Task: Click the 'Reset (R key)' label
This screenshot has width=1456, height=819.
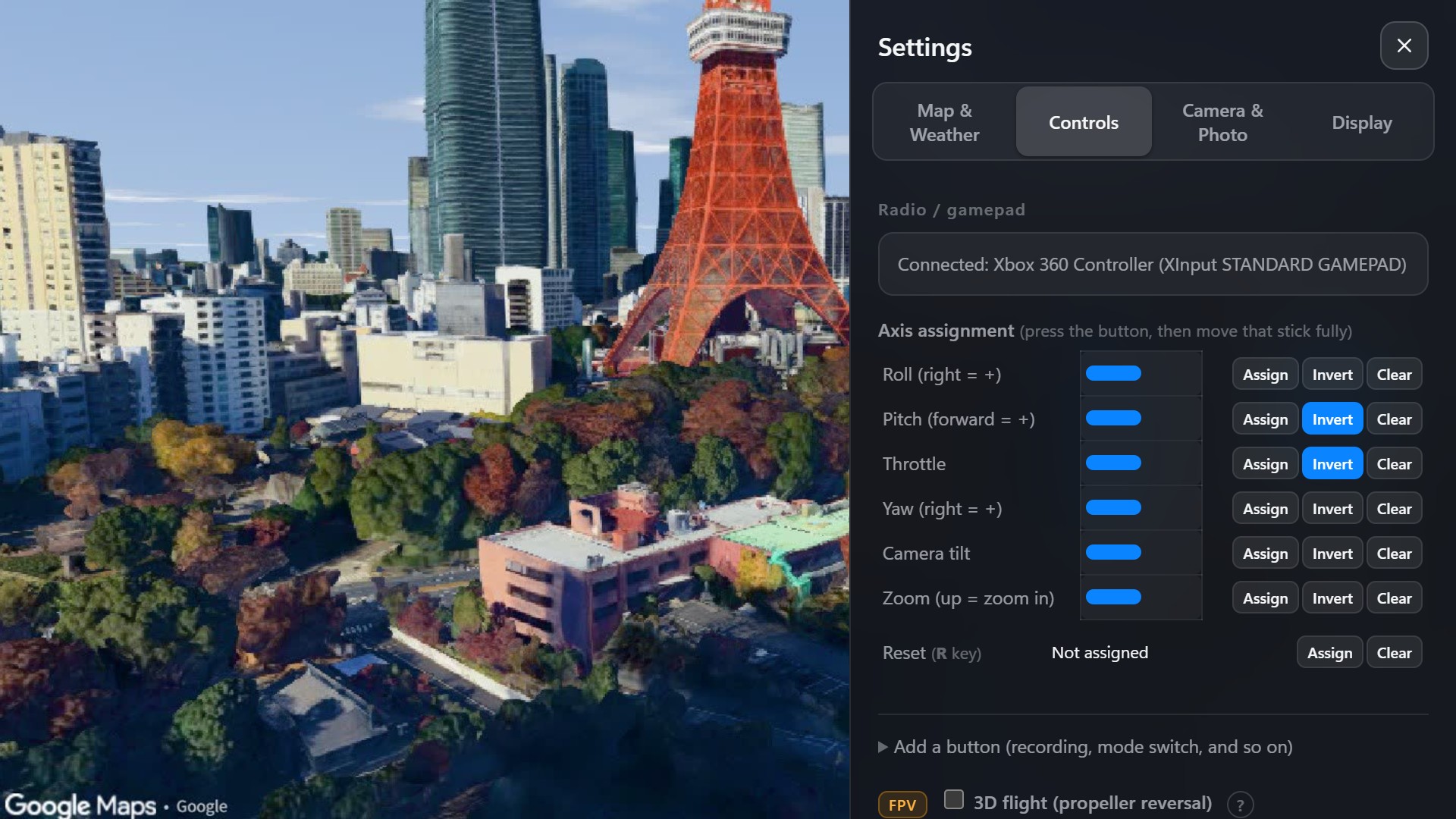Action: tap(931, 653)
